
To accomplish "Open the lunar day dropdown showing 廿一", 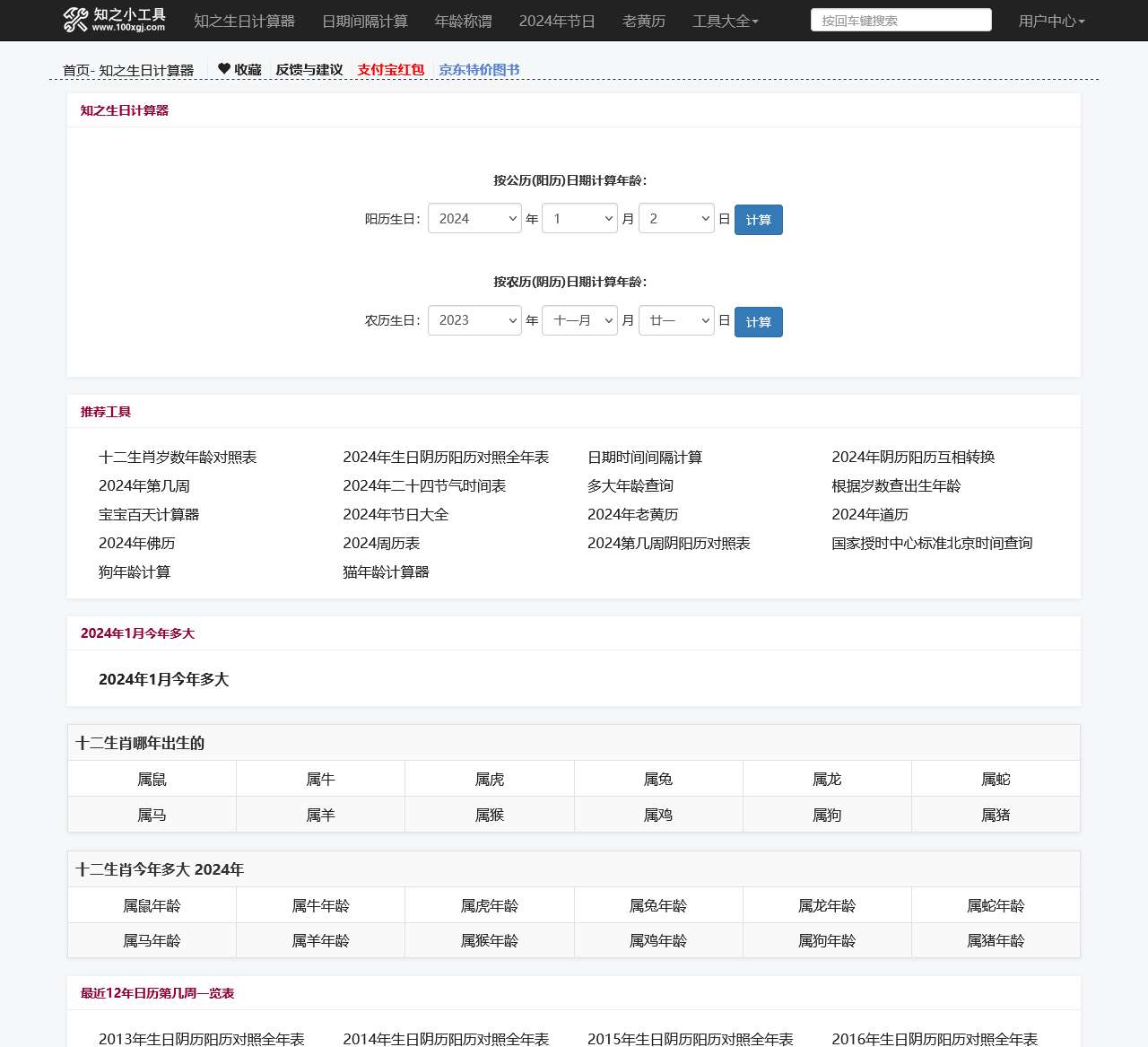I will pyautogui.click(x=676, y=320).
